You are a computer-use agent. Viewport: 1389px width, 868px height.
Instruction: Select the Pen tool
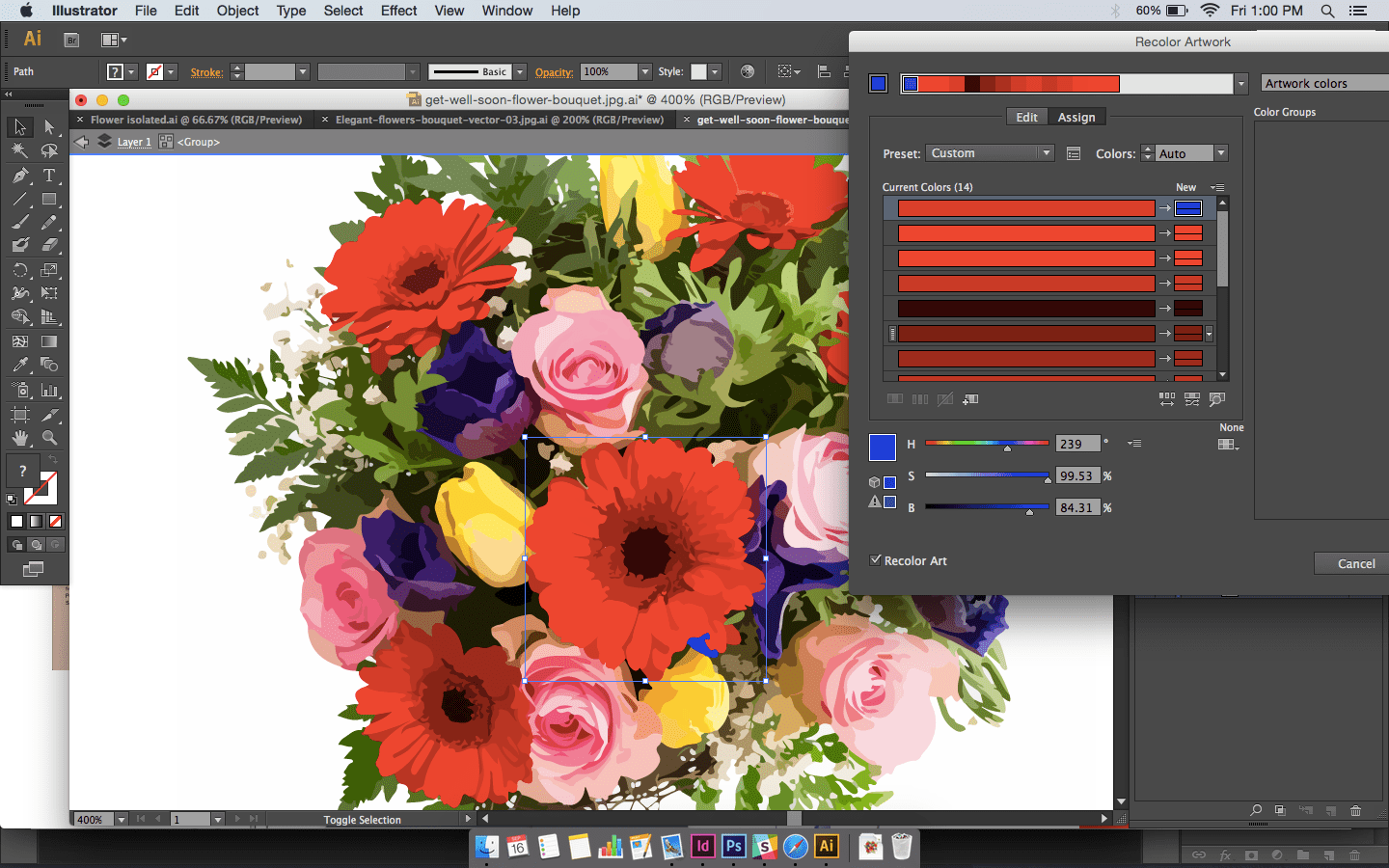point(18,175)
